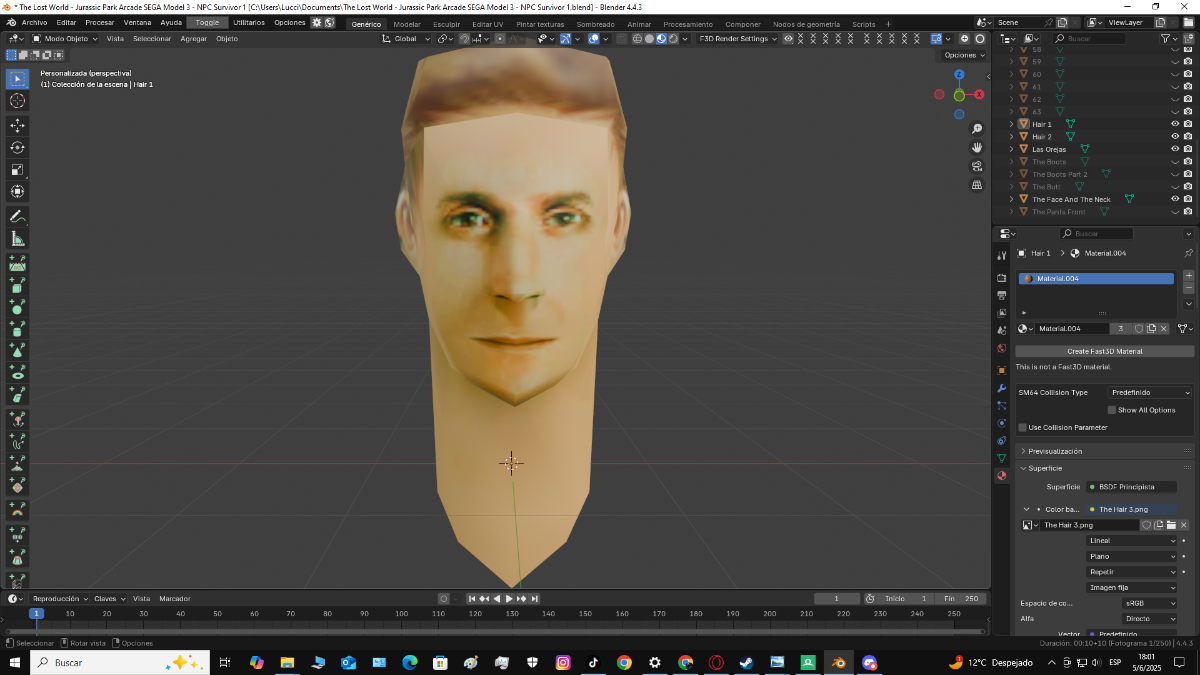Open the Archivo menu
1200x675 pixels.
click(34, 22)
